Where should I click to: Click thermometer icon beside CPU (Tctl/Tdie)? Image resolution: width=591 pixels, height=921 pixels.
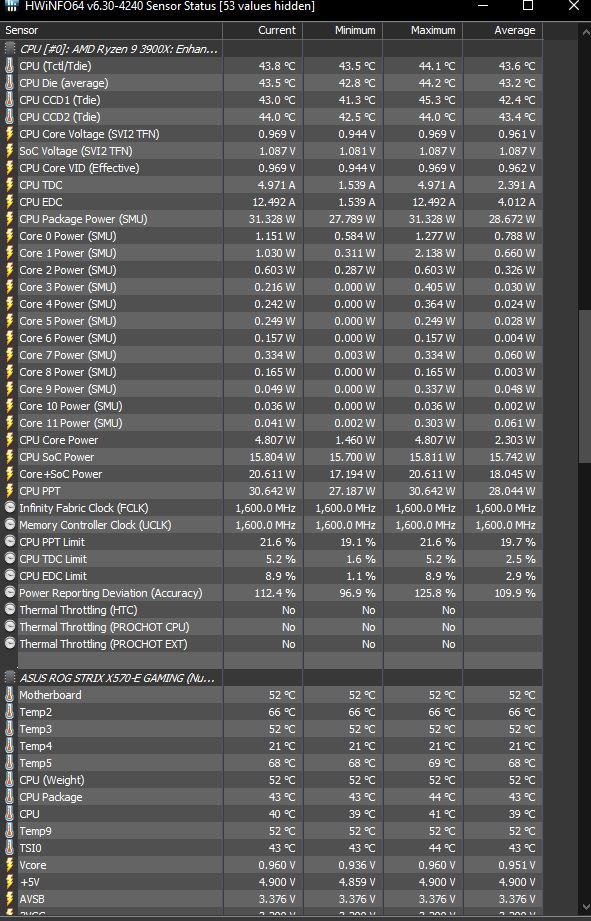tap(9, 66)
